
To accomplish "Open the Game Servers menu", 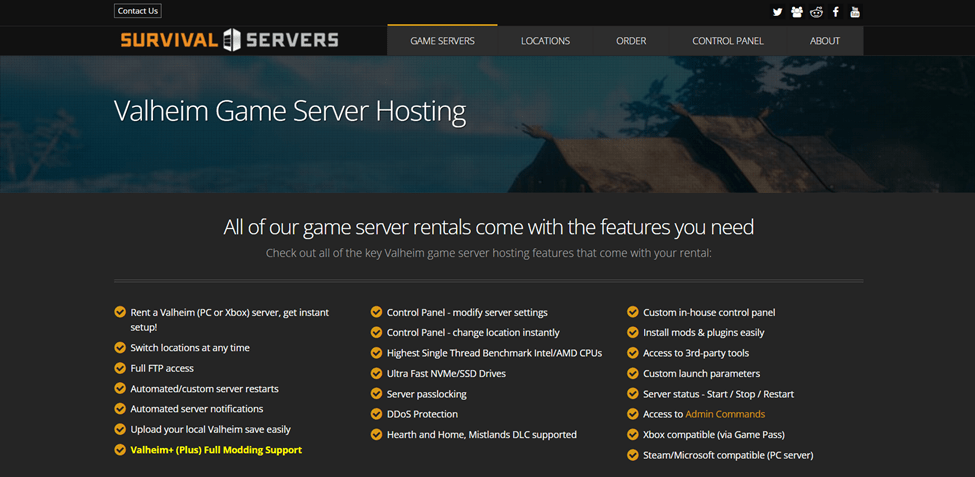I will [442, 41].
